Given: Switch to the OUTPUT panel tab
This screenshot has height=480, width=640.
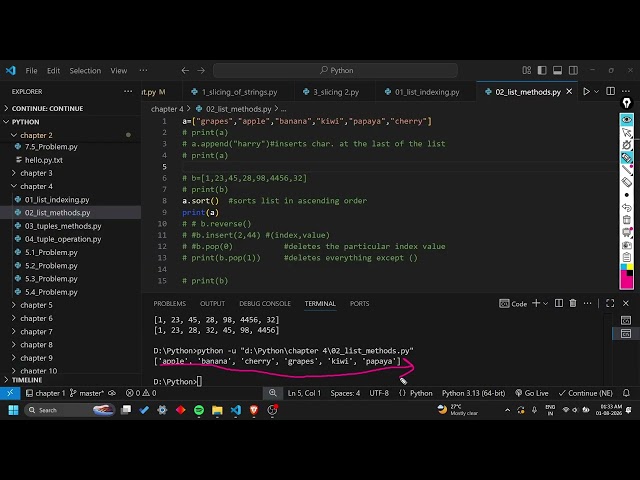Looking at the screenshot, I should (212, 303).
